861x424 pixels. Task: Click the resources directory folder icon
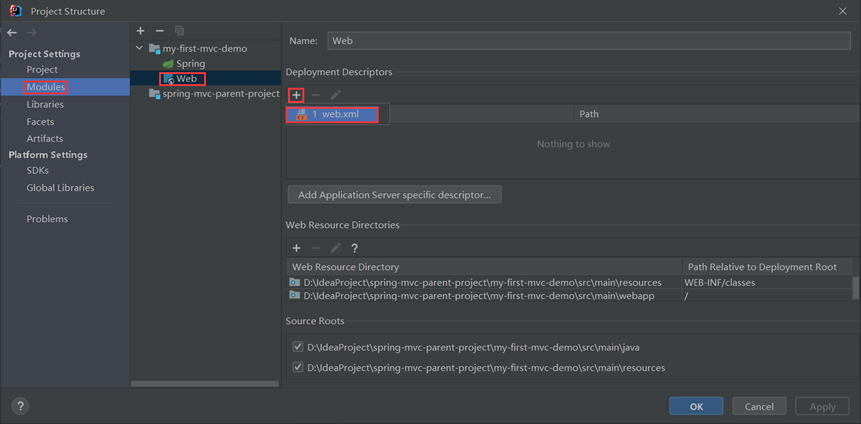point(295,282)
